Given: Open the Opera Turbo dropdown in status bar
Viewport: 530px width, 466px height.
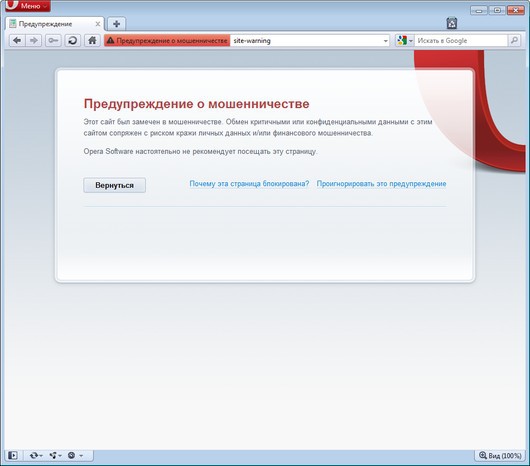Looking at the screenshot, I should point(75,456).
